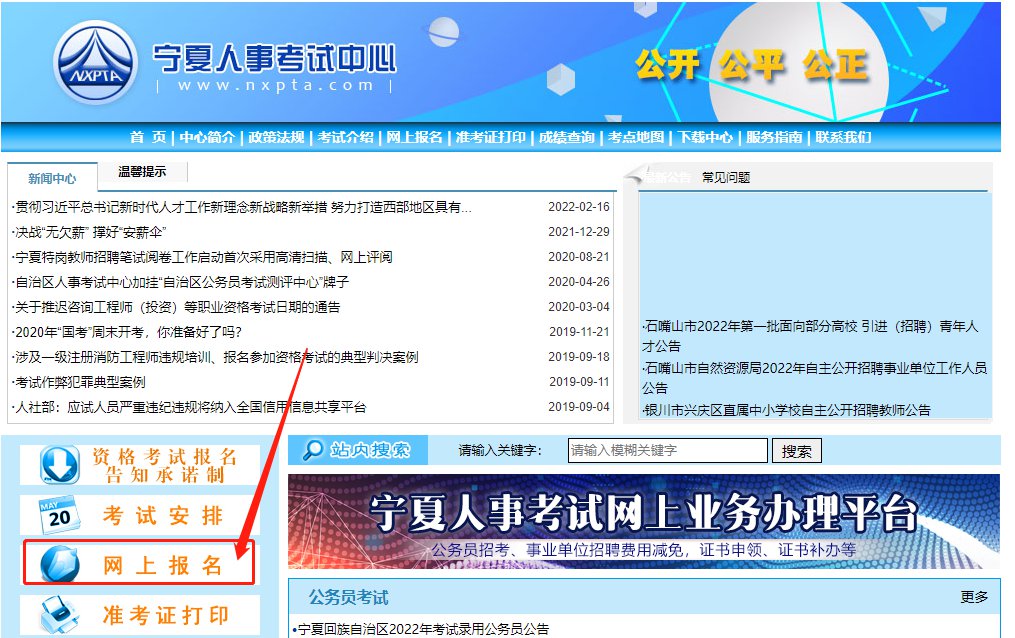
Task: Open news 考试作弊犯罪典型案例
Action: (78, 382)
